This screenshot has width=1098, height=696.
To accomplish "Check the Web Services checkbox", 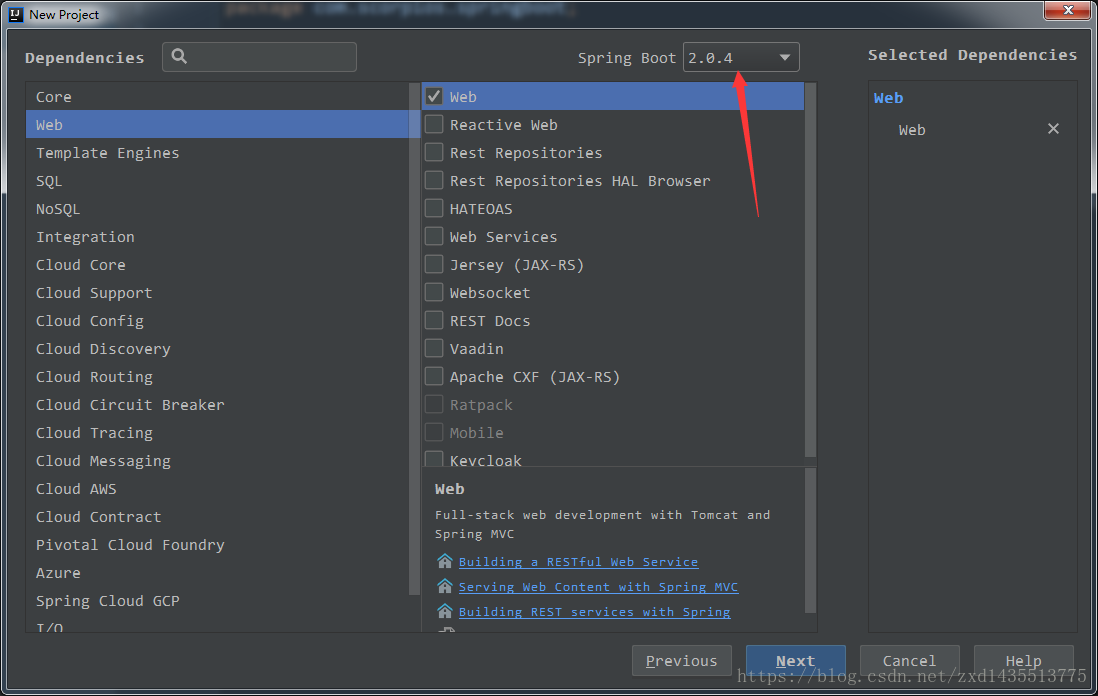I will click(x=434, y=236).
